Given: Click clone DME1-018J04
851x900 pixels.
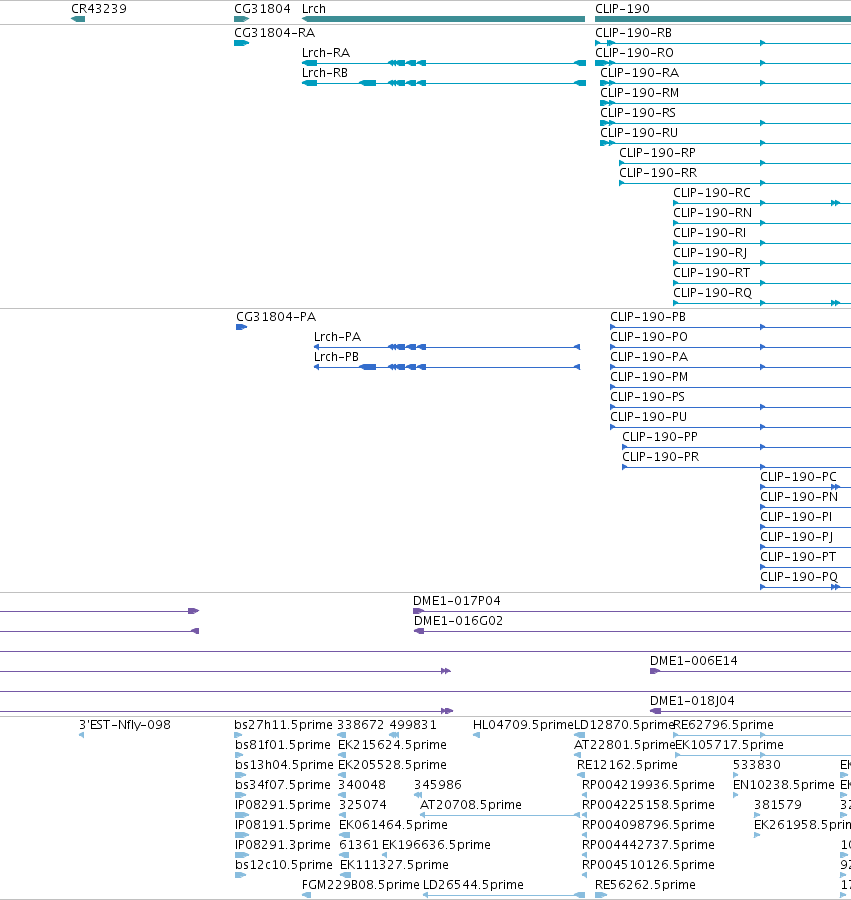Looking at the screenshot, I should [x=692, y=701].
